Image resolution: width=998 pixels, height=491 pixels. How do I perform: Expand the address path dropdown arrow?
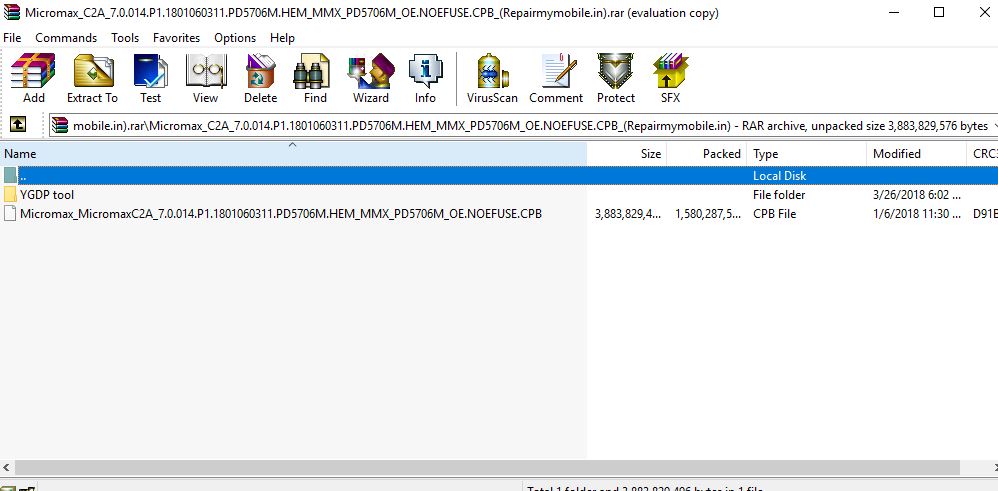[994, 125]
